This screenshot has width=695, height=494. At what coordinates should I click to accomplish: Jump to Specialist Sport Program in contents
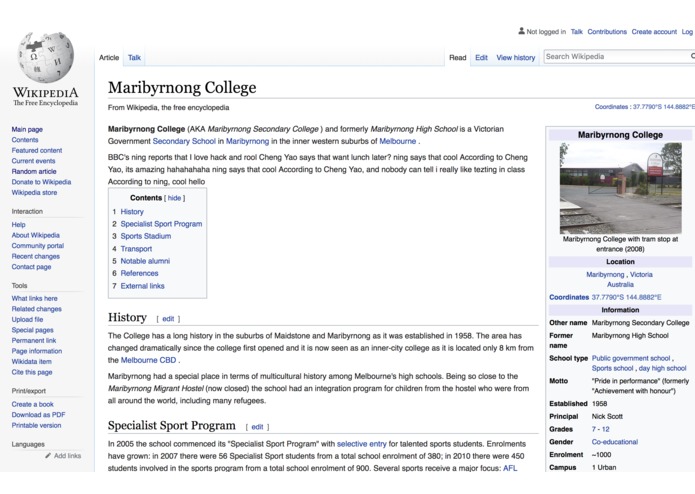pos(161,224)
